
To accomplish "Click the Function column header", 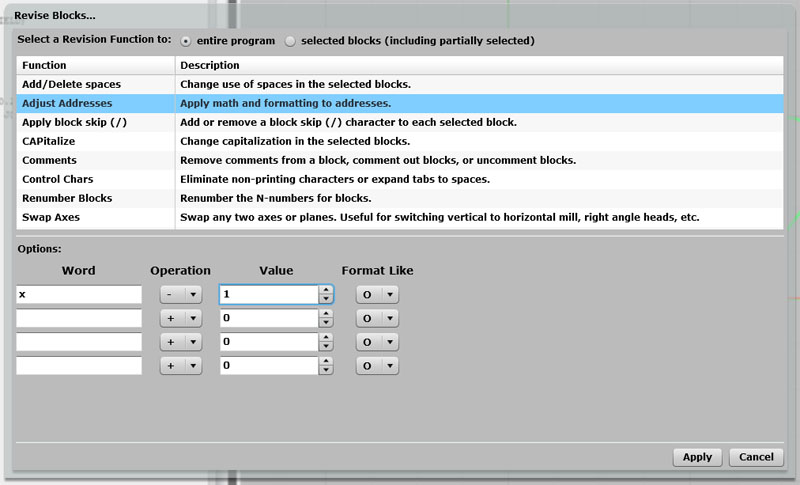I will pyautogui.click(x=96, y=65).
